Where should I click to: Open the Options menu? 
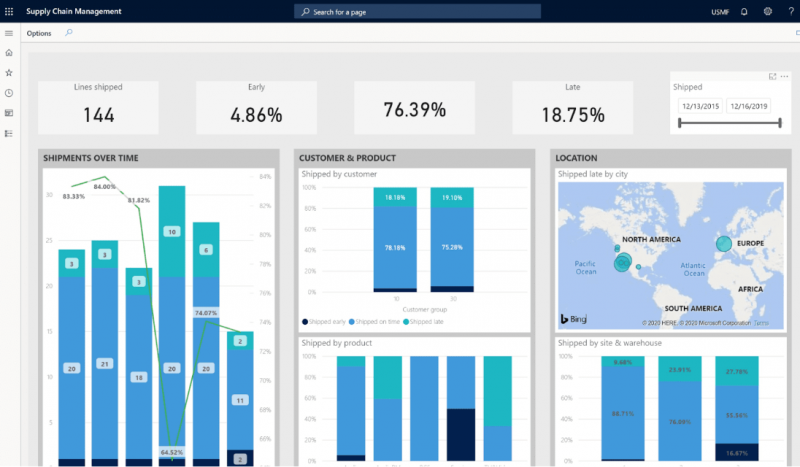[39, 33]
